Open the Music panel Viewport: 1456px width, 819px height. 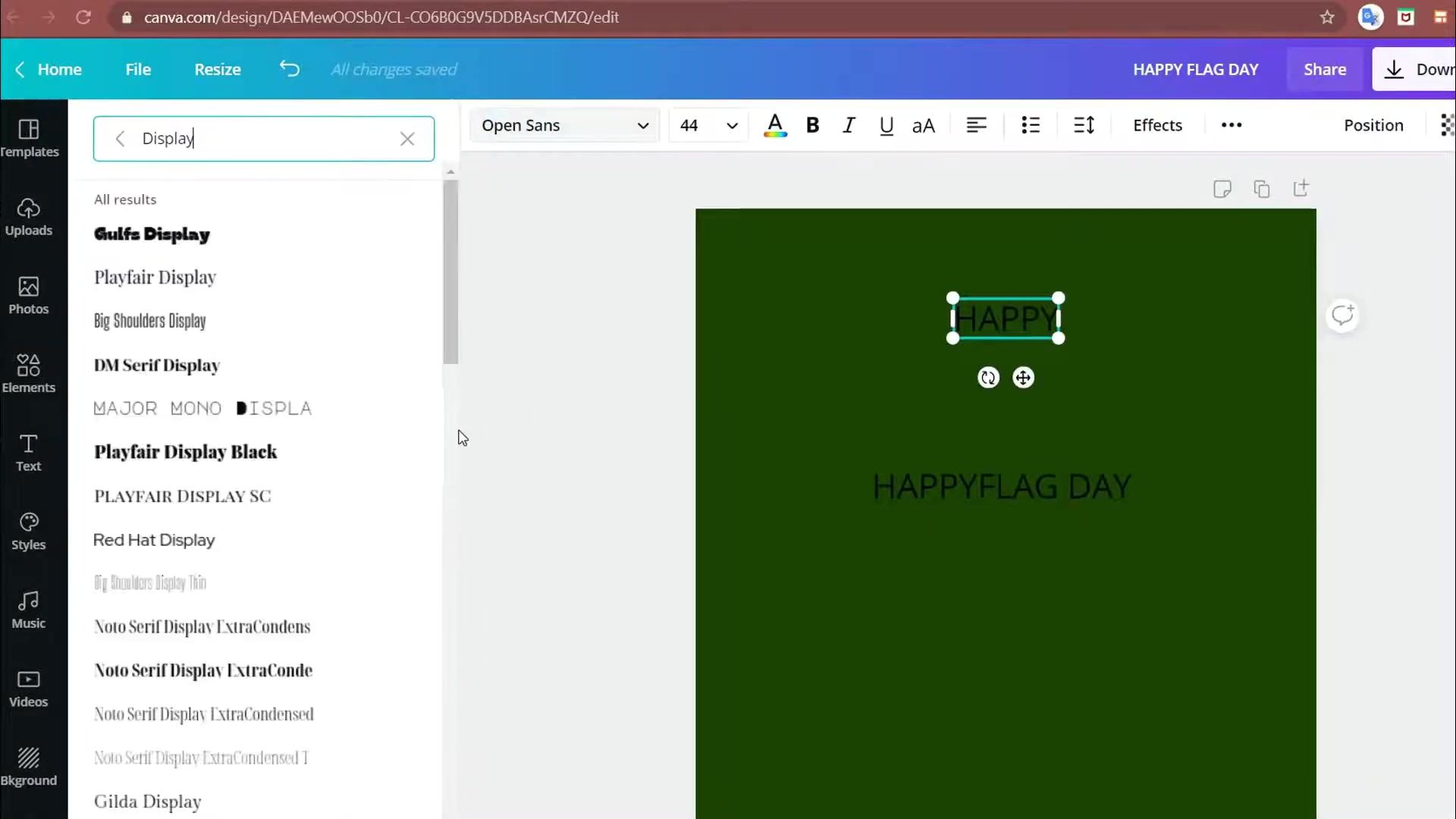[29, 610]
